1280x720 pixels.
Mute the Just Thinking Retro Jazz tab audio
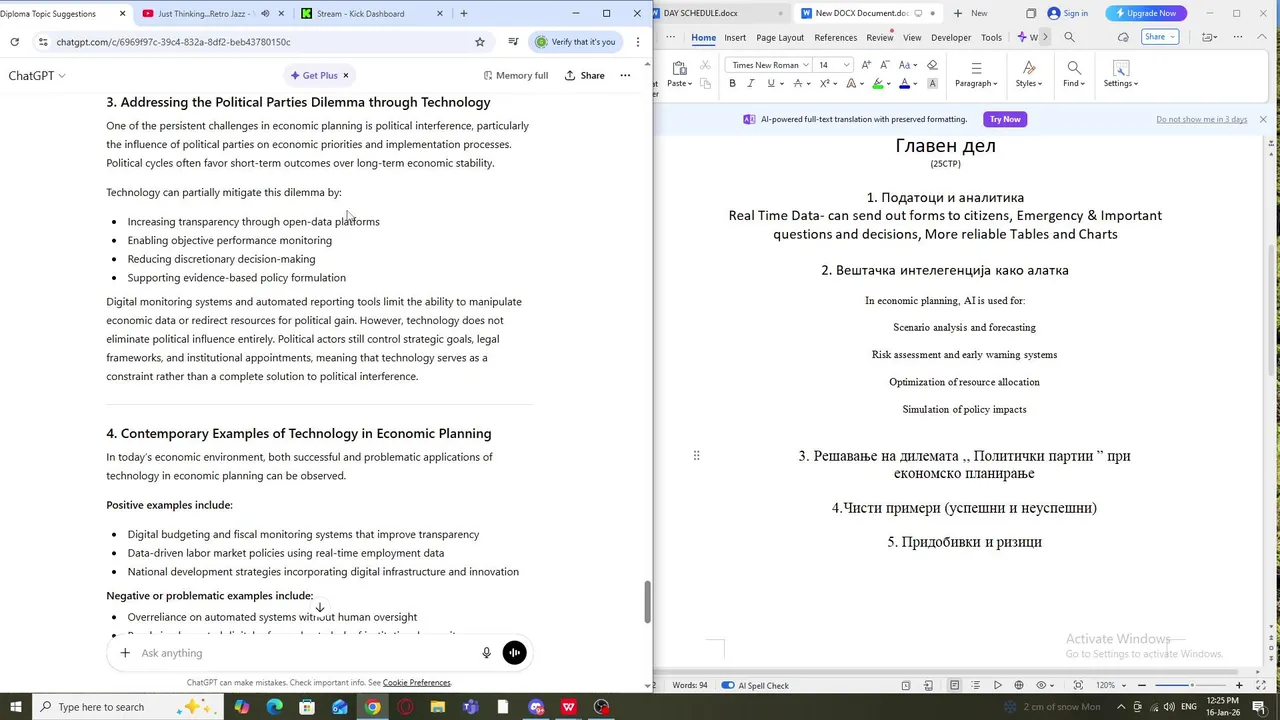(x=265, y=14)
